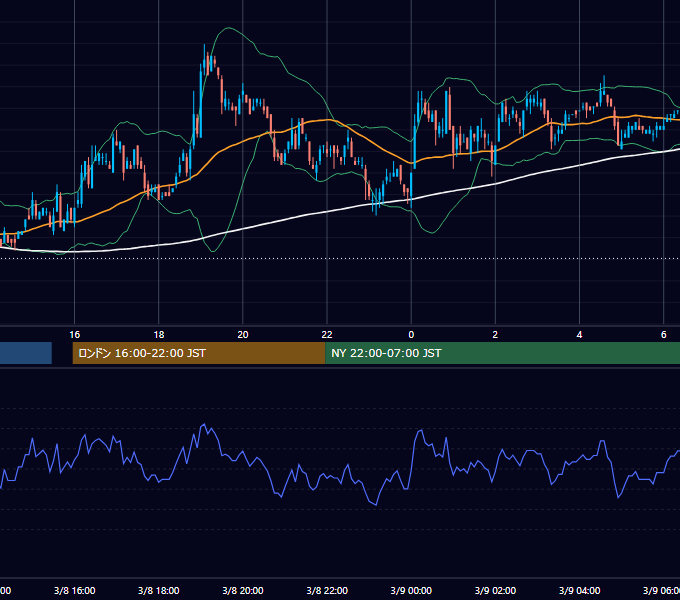Click the hour 22 axis label

point(327,334)
